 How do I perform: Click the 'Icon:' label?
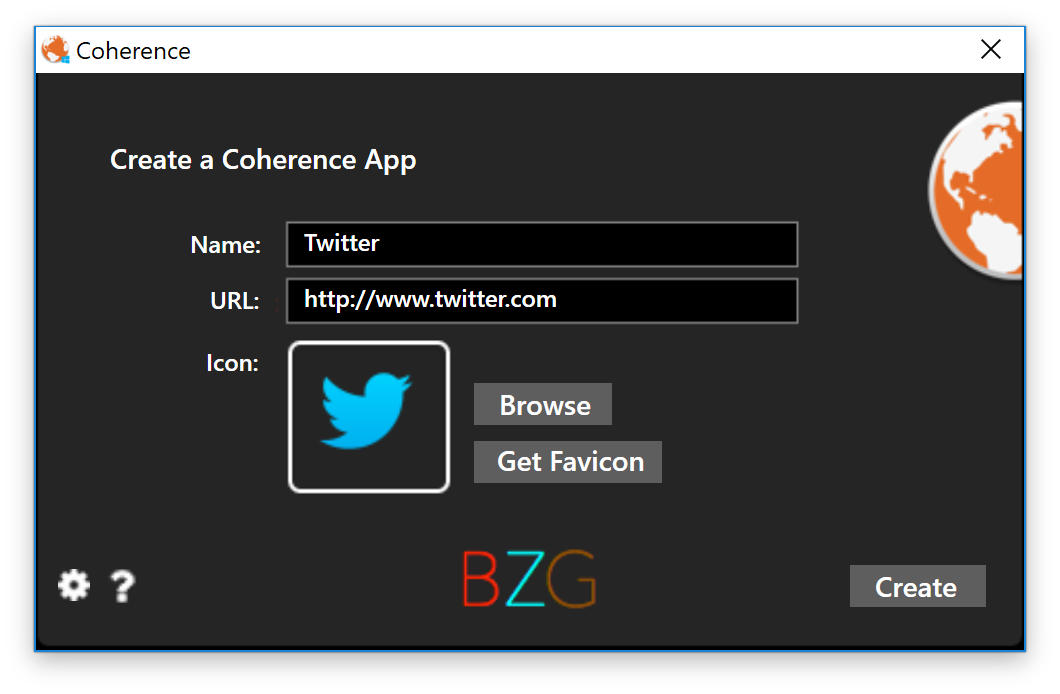tap(233, 364)
